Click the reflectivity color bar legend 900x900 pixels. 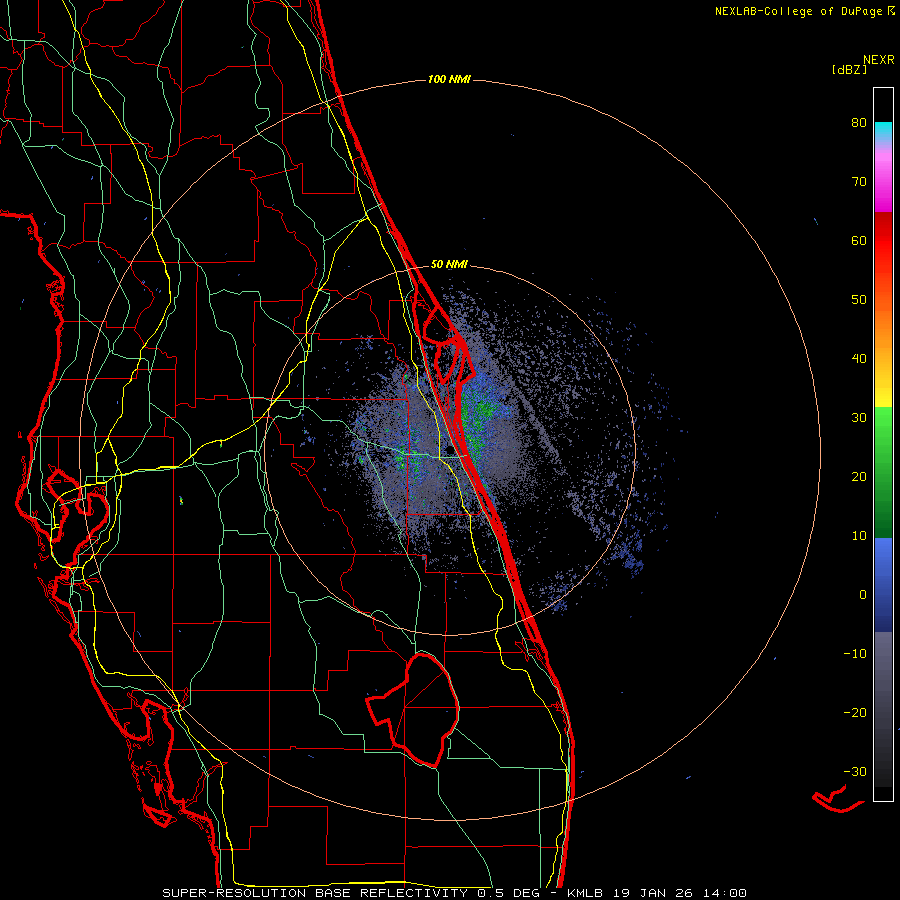click(883, 444)
